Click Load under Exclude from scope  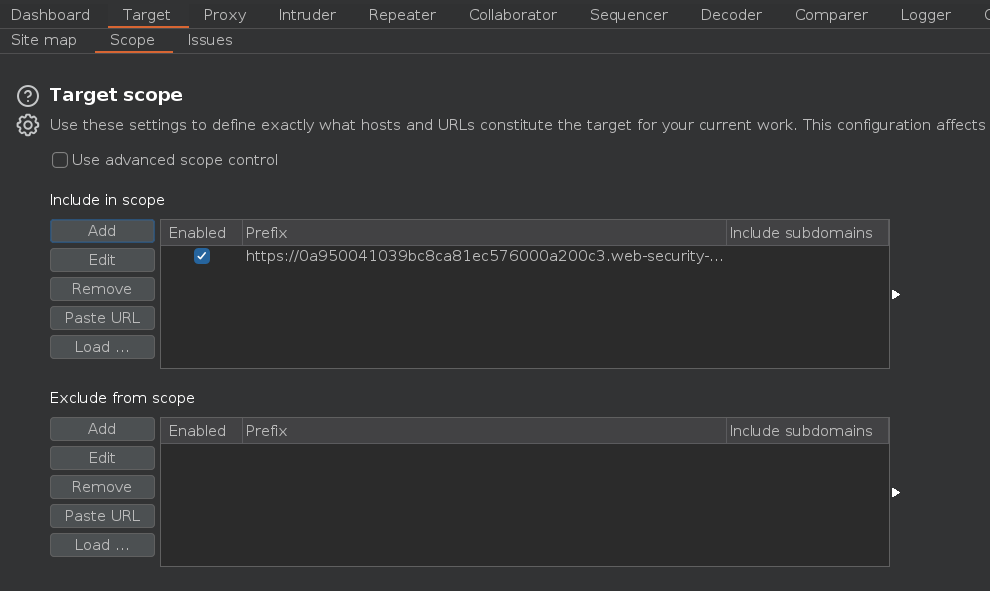[102, 545]
